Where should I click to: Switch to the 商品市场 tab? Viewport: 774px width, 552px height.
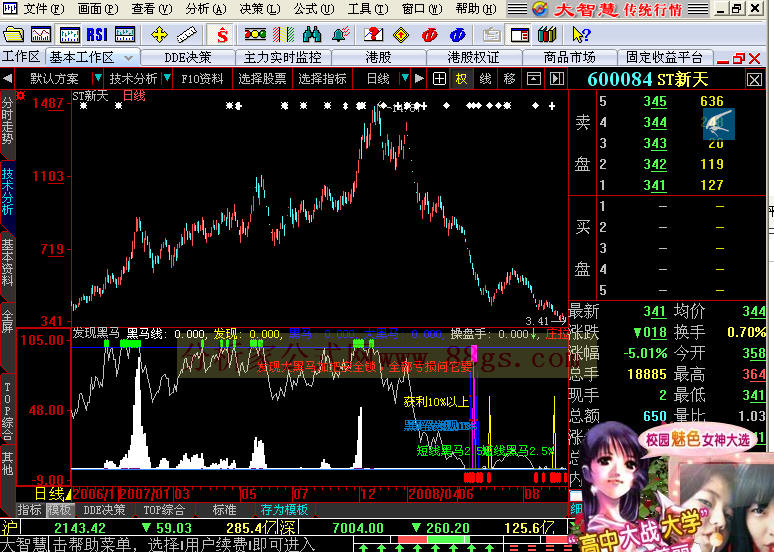pos(569,58)
